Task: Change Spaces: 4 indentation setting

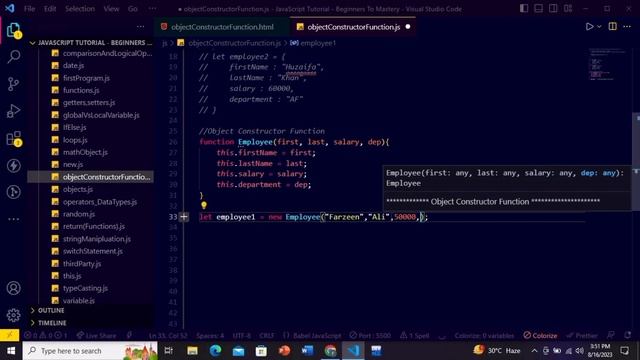Action: (x=210, y=336)
